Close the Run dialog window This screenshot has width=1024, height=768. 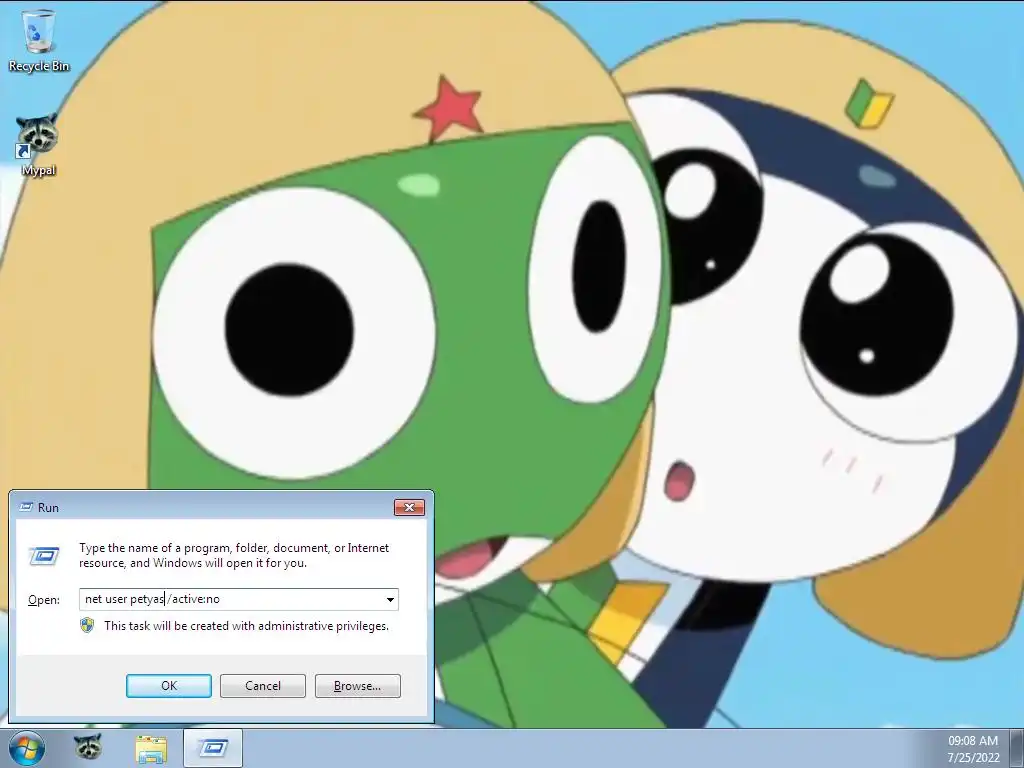tap(409, 507)
